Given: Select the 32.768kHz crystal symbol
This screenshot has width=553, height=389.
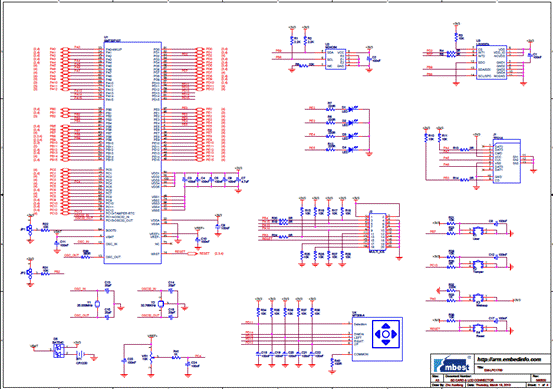Looking at the screenshot, I should [x=161, y=304].
